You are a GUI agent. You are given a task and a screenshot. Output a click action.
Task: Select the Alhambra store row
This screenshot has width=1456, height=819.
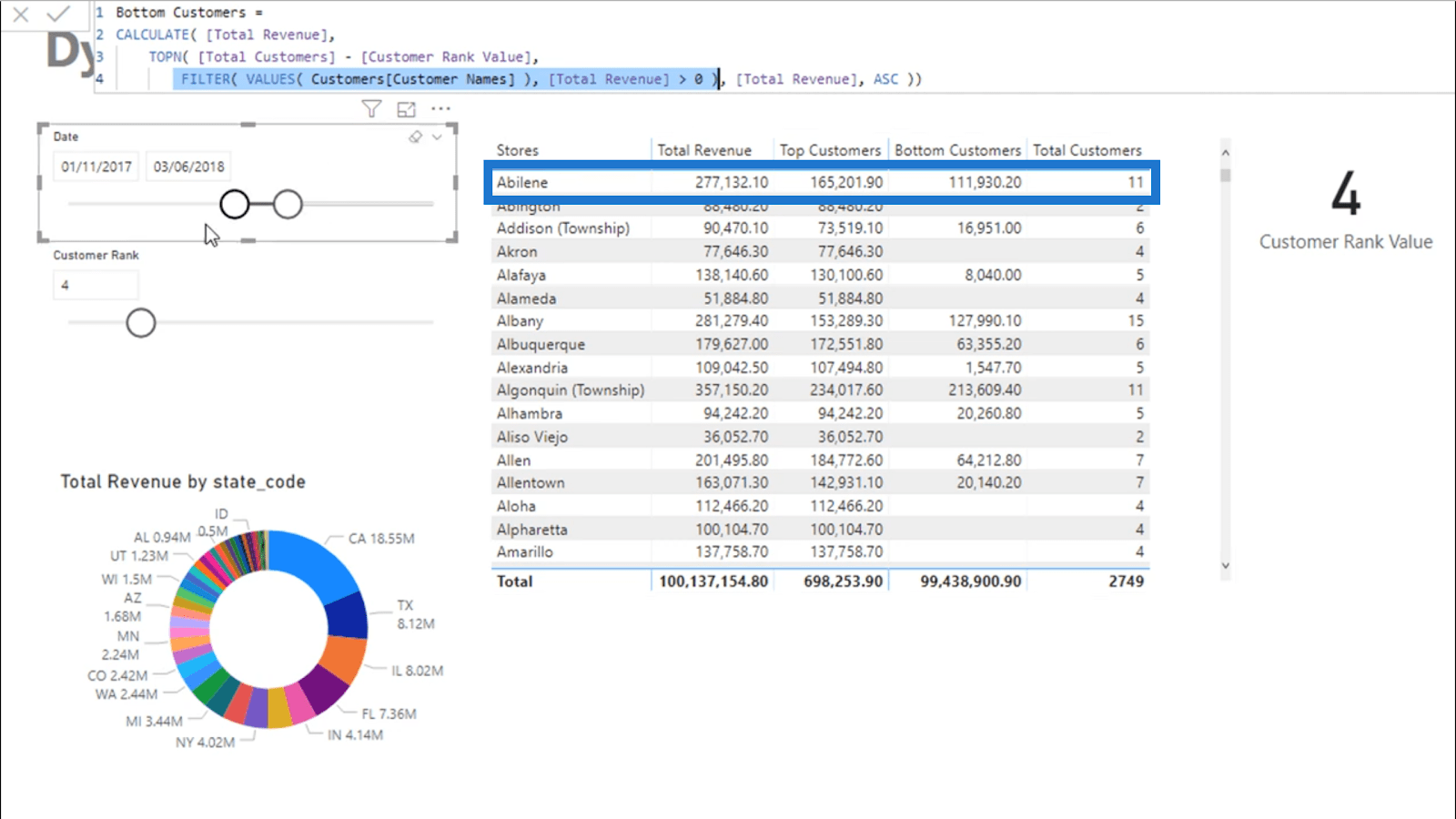(821, 413)
